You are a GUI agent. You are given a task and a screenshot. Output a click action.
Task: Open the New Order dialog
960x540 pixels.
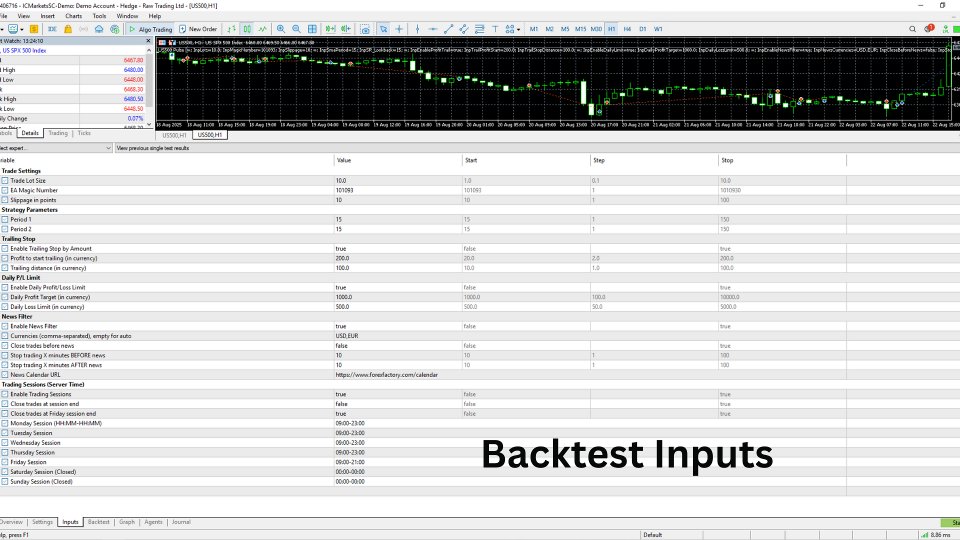[x=198, y=29]
